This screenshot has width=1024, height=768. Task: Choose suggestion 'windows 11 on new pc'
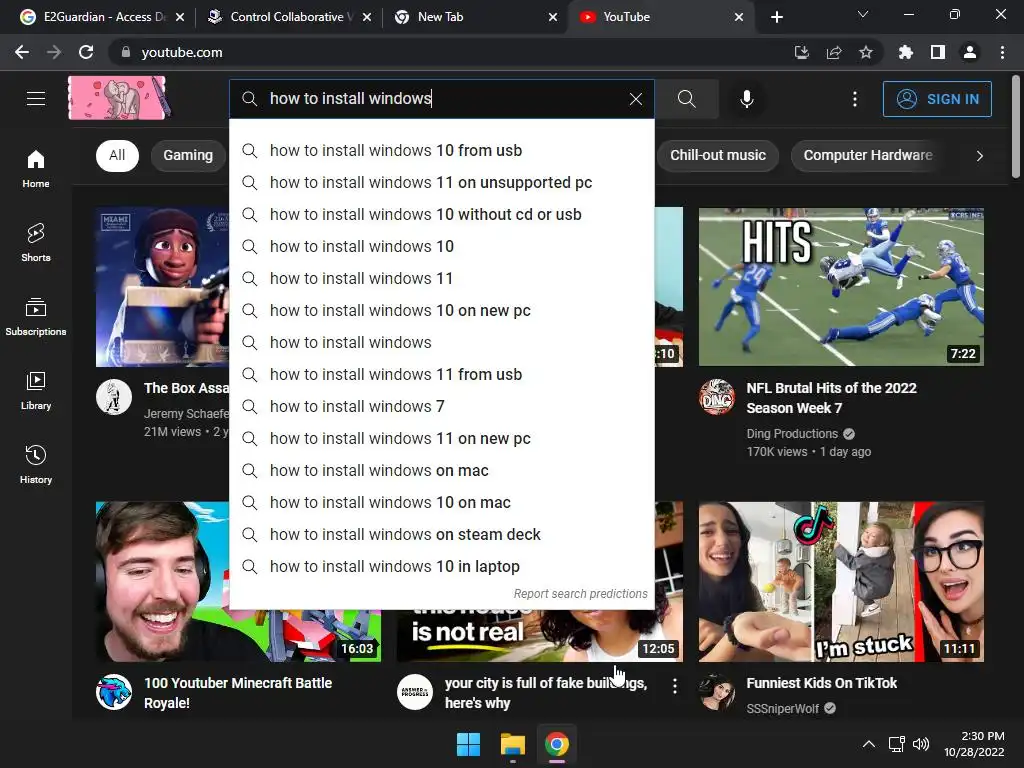pyautogui.click(x=441, y=438)
